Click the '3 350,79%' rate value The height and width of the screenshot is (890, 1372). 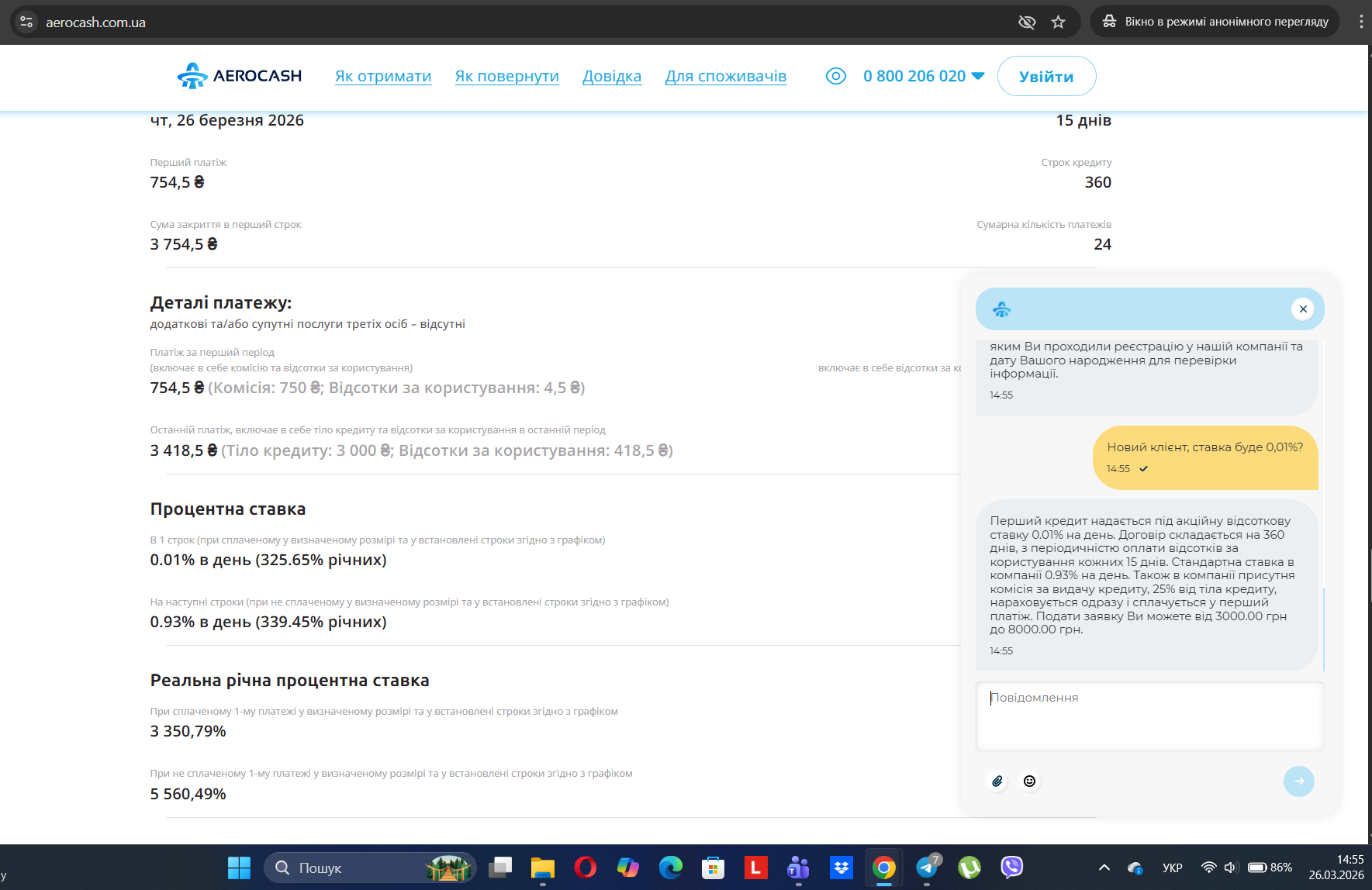[188, 731]
